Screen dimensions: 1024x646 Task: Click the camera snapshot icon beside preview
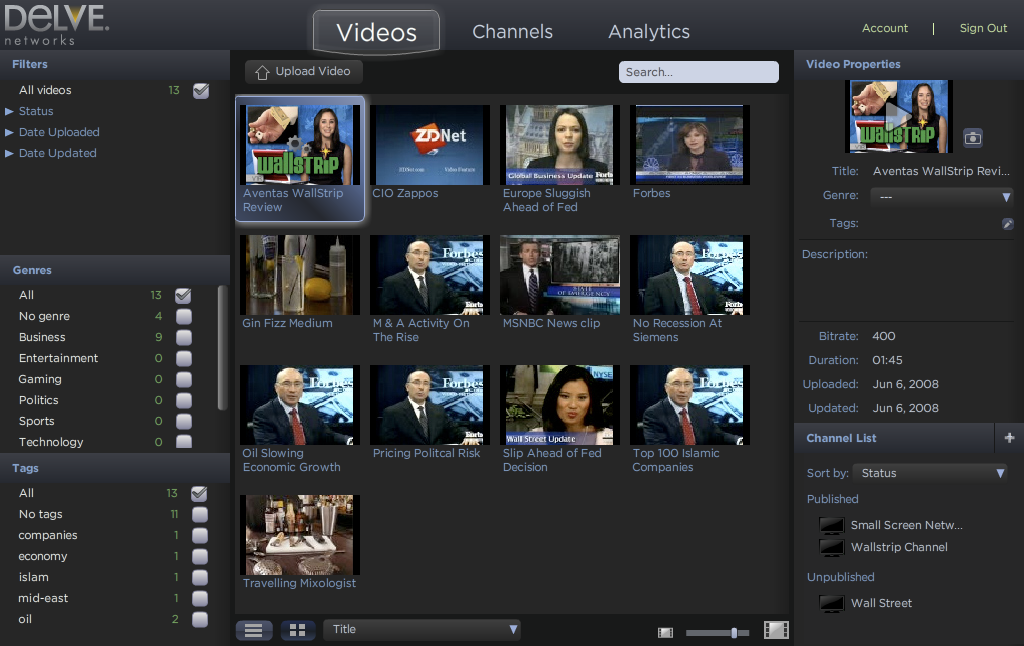point(973,138)
